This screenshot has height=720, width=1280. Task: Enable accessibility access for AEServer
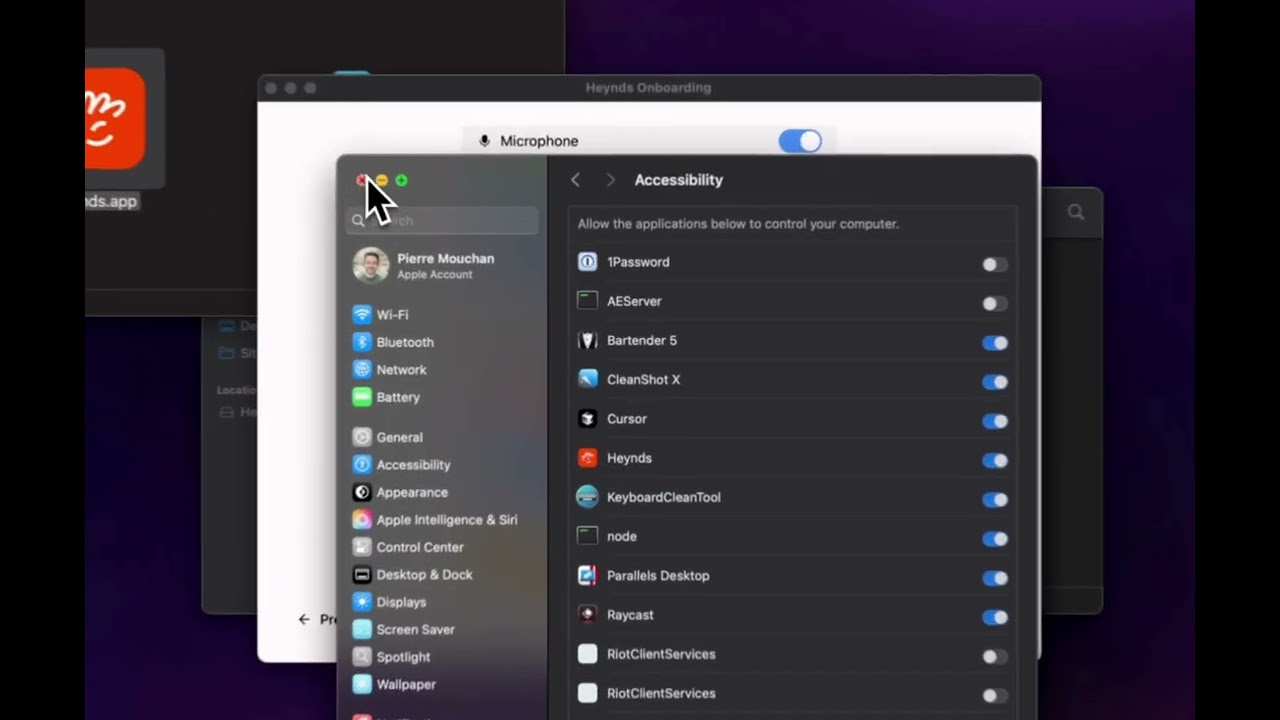click(x=994, y=303)
